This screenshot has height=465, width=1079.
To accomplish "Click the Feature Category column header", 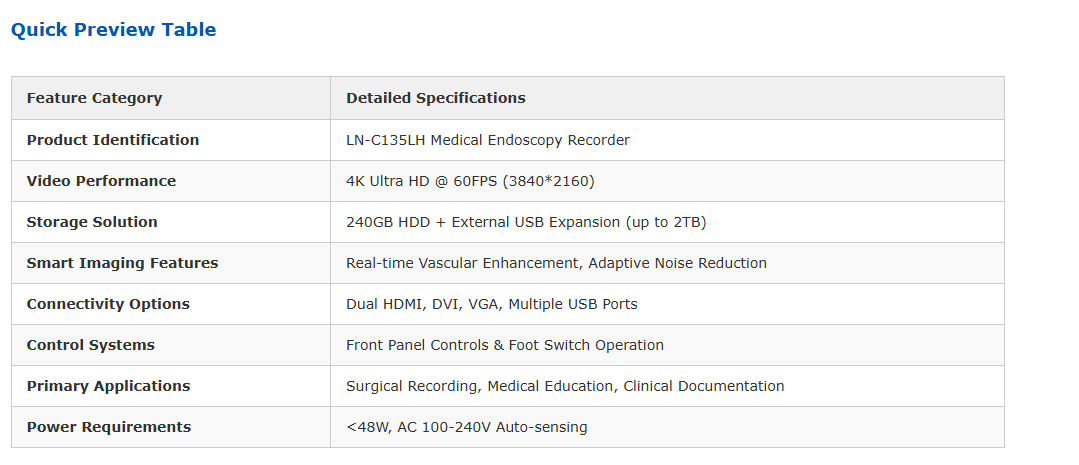I will point(94,98).
